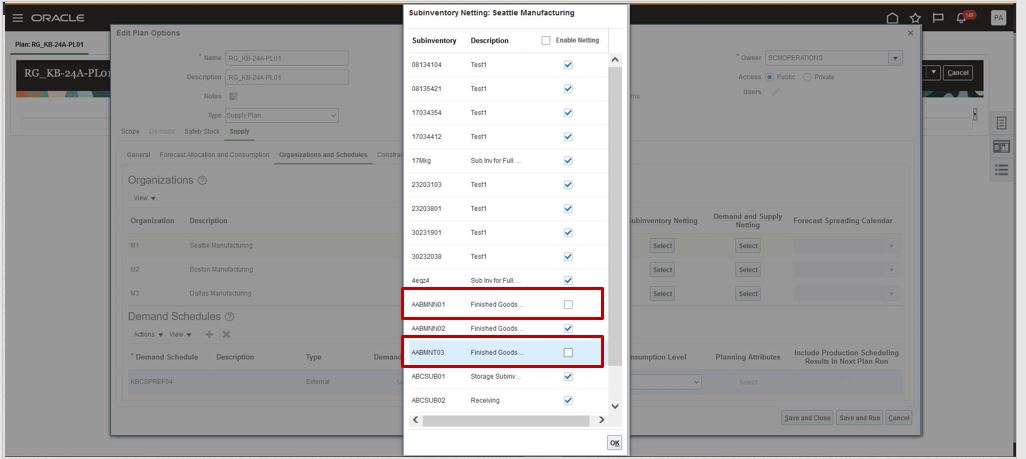Select row ABCSUB01 Storage Subinventory
Viewport: 1026px width, 459px height.
[506, 376]
